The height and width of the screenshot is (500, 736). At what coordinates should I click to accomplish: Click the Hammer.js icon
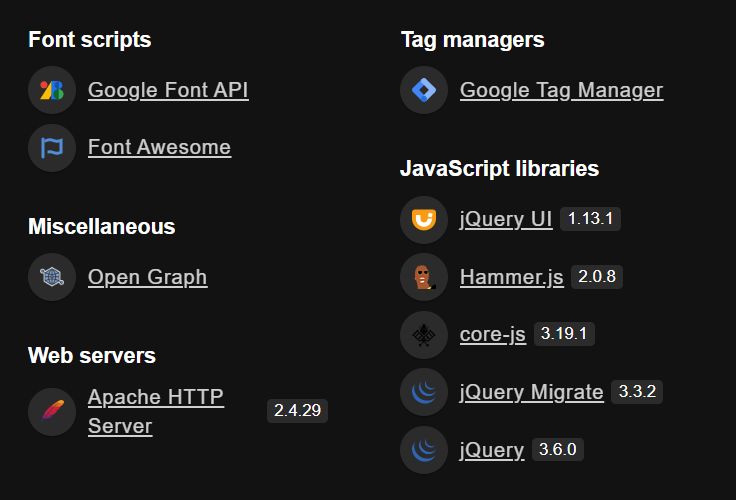click(x=424, y=277)
